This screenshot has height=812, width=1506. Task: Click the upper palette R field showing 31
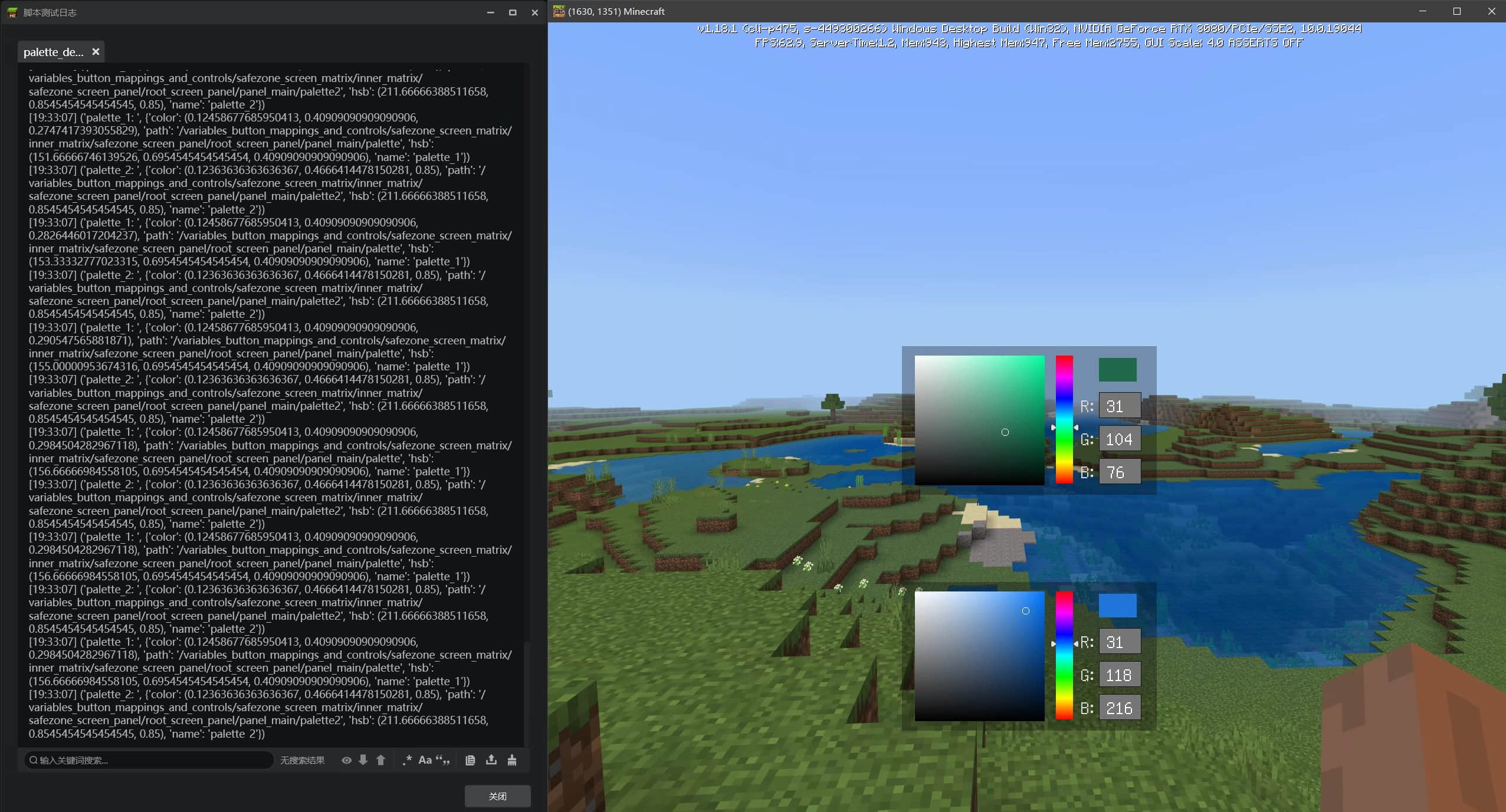click(1120, 406)
